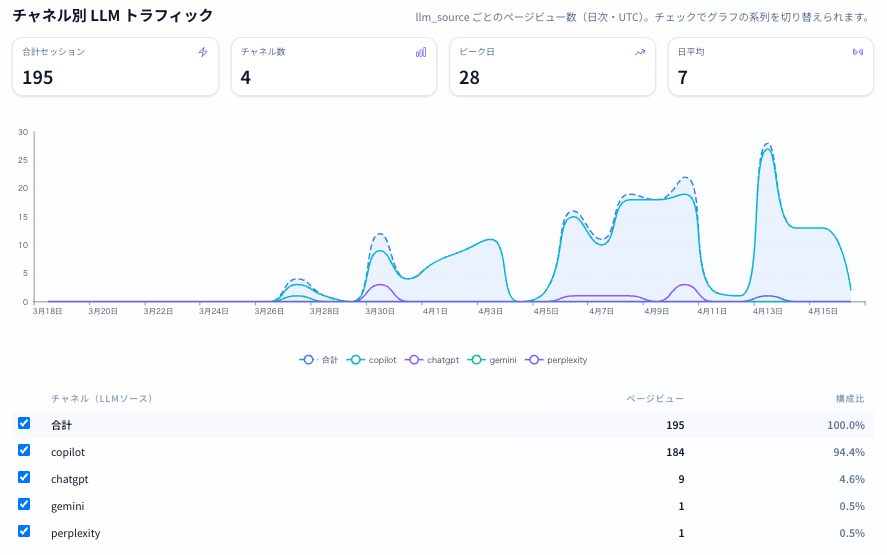This screenshot has height=555, width=887.
Task: Uncheck the perplexity row checkbox
Action: tap(24, 531)
